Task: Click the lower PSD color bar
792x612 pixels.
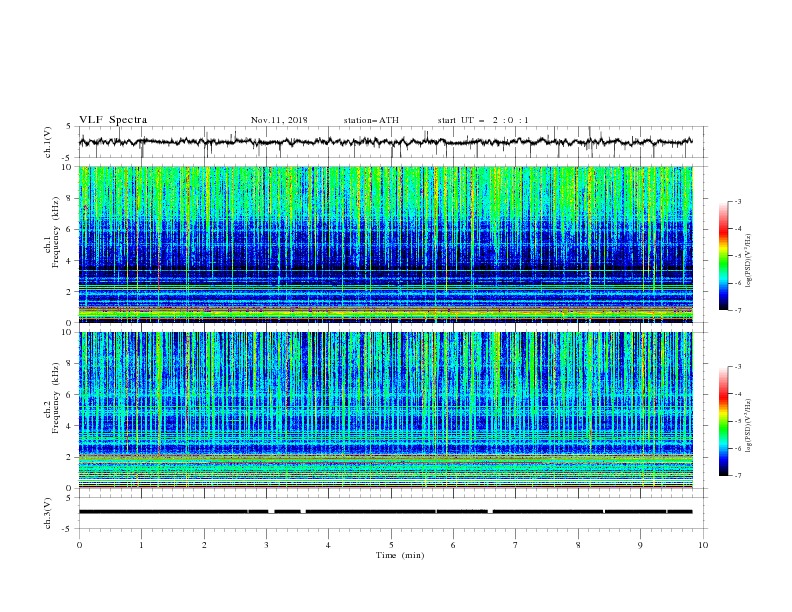Action: [723, 421]
